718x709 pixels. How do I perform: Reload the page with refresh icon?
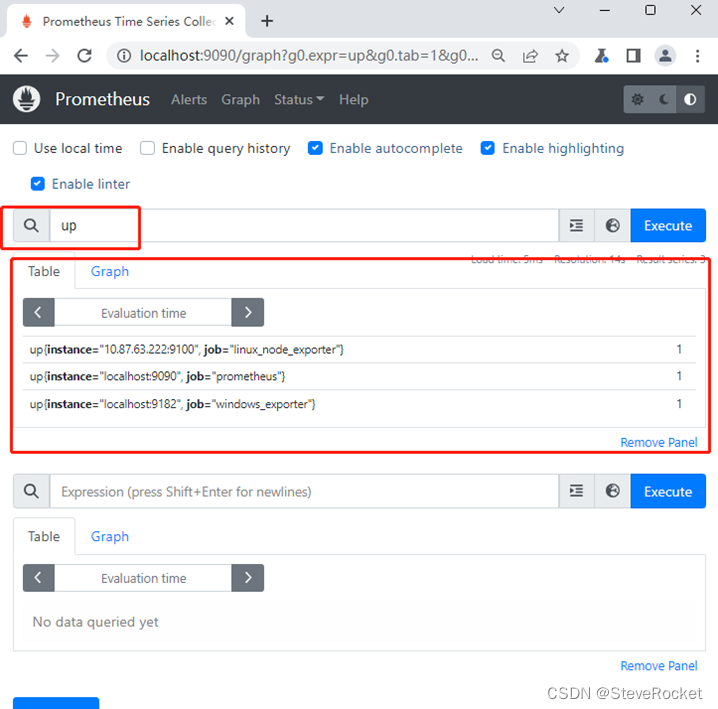(84, 56)
